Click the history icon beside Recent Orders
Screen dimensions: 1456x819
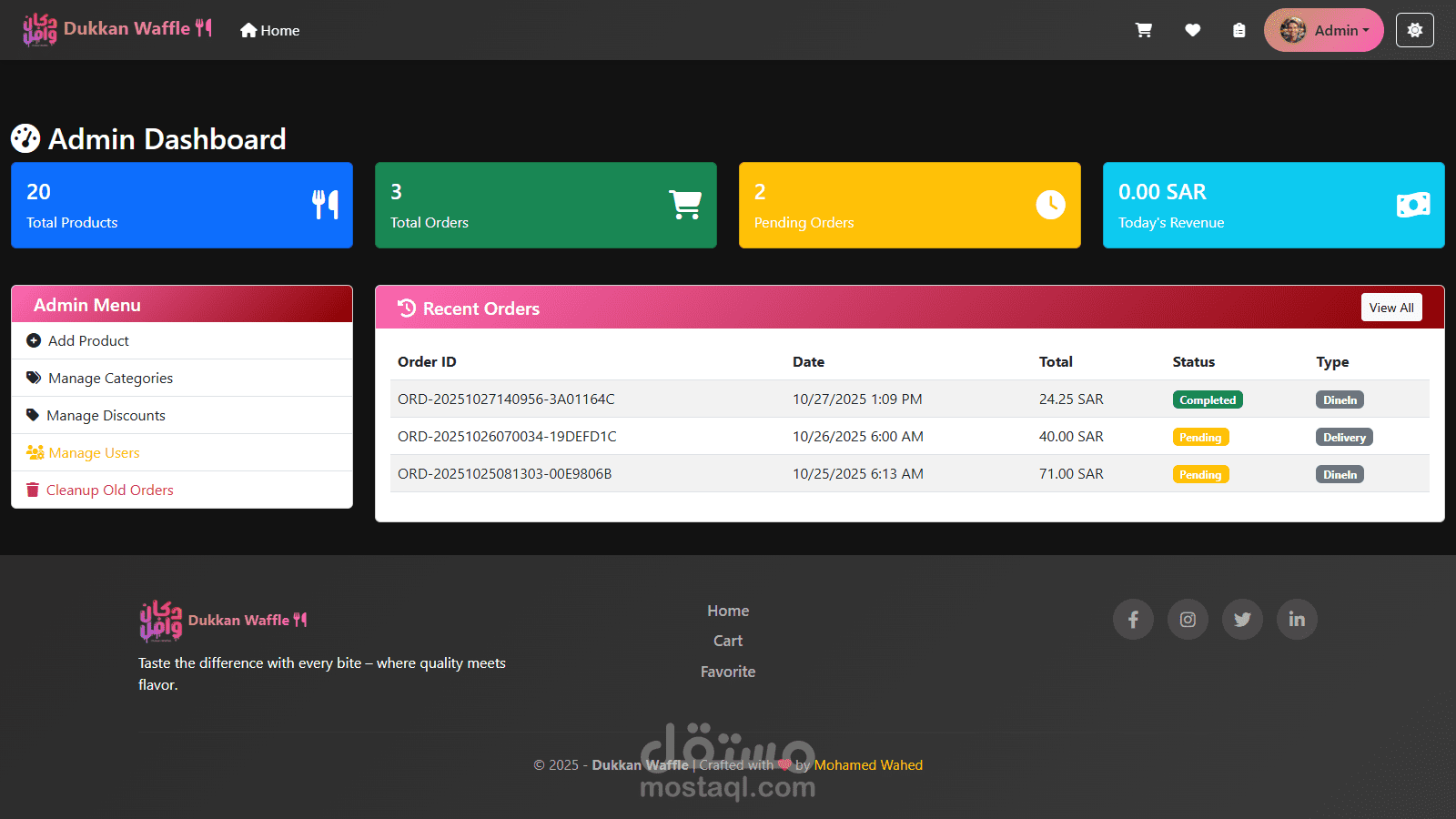[x=407, y=308]
